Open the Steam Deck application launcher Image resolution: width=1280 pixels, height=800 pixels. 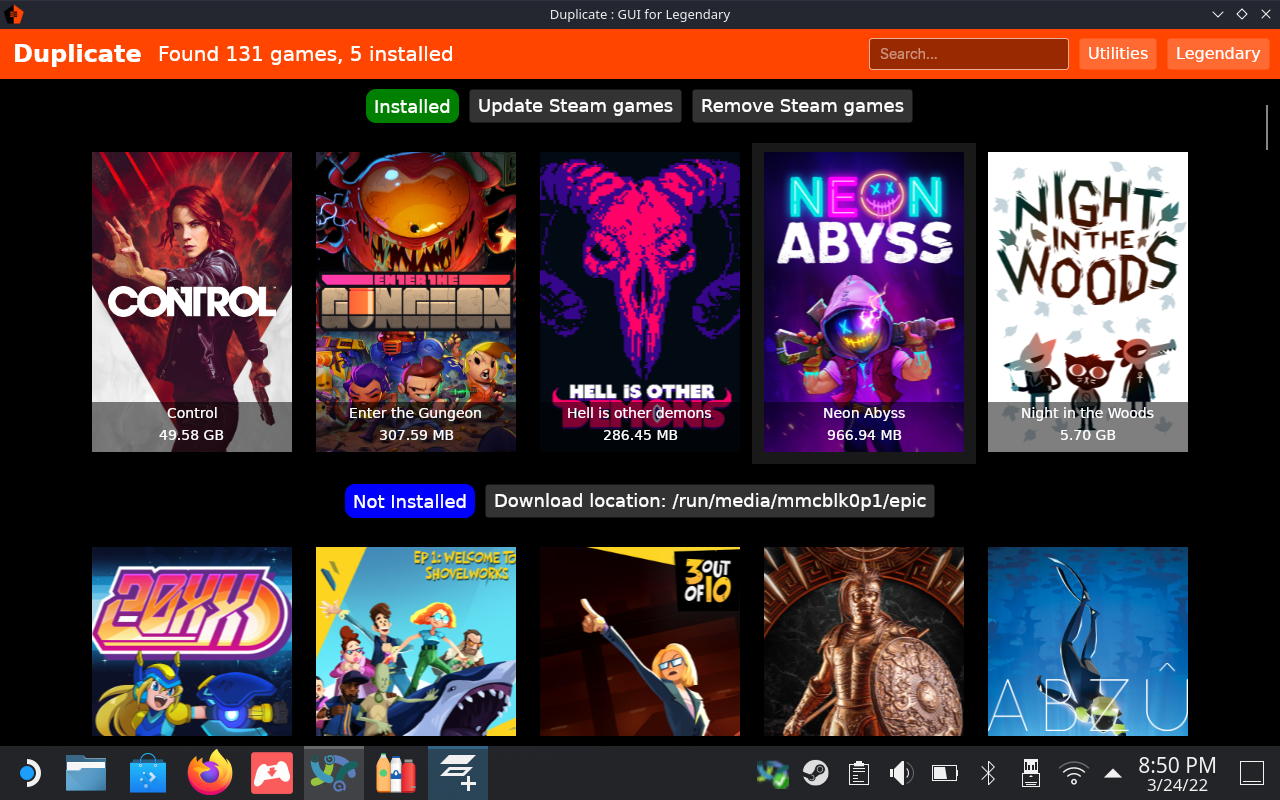[28, 773]
